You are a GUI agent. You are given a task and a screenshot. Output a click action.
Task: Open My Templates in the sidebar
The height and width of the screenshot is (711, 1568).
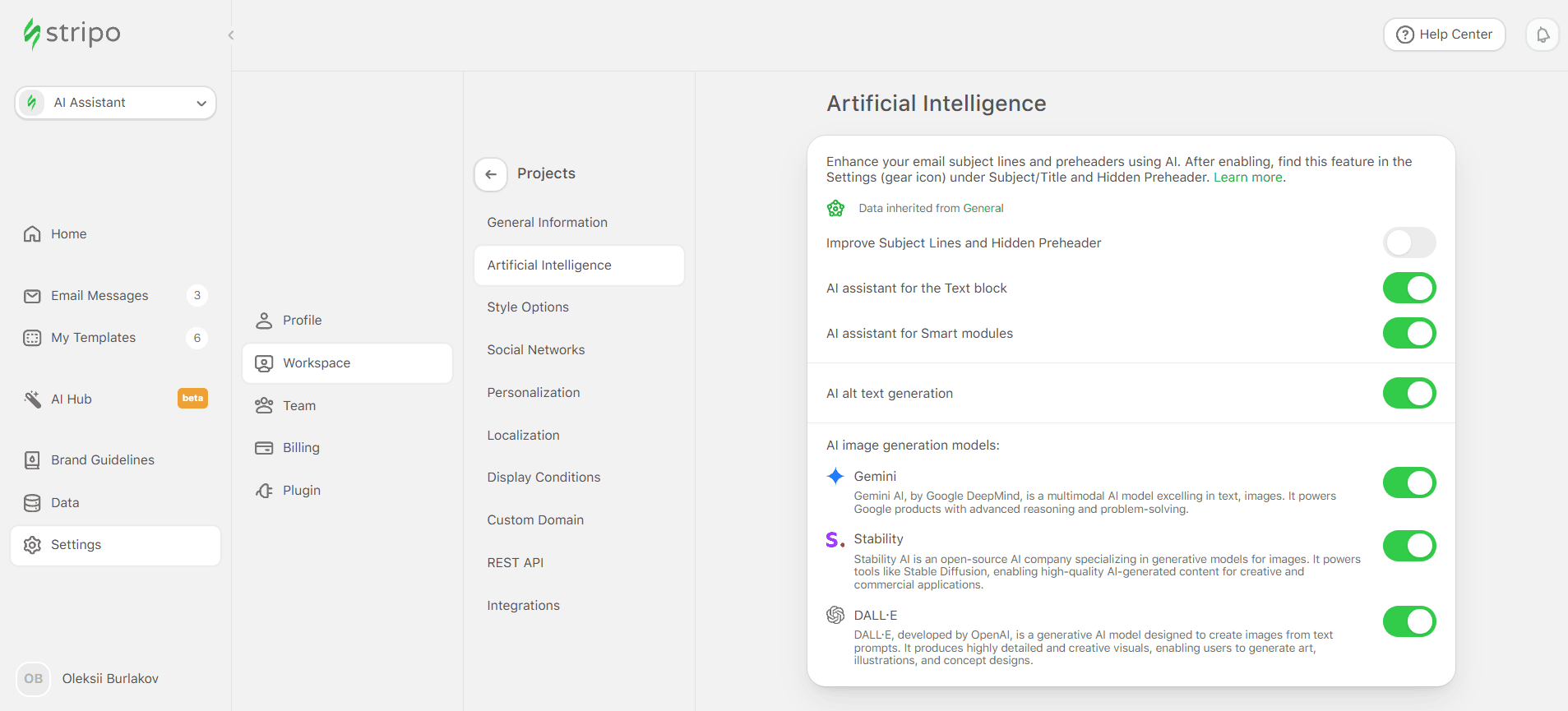click(x=93, y=337)
